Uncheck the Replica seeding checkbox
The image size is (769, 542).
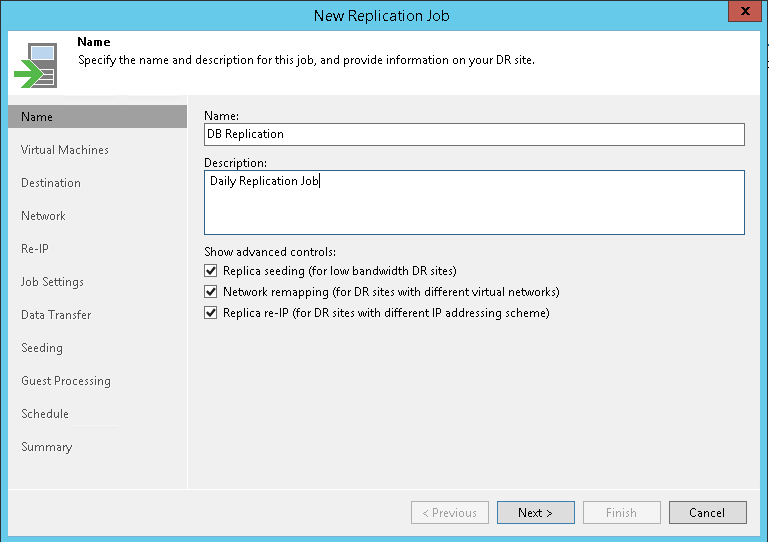(x=211, y=271)
